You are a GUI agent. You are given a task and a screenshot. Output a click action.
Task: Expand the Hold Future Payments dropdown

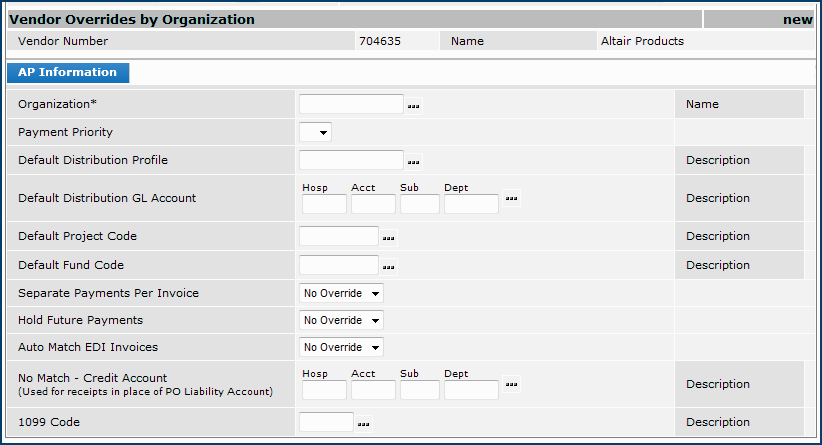click(341, 321)
